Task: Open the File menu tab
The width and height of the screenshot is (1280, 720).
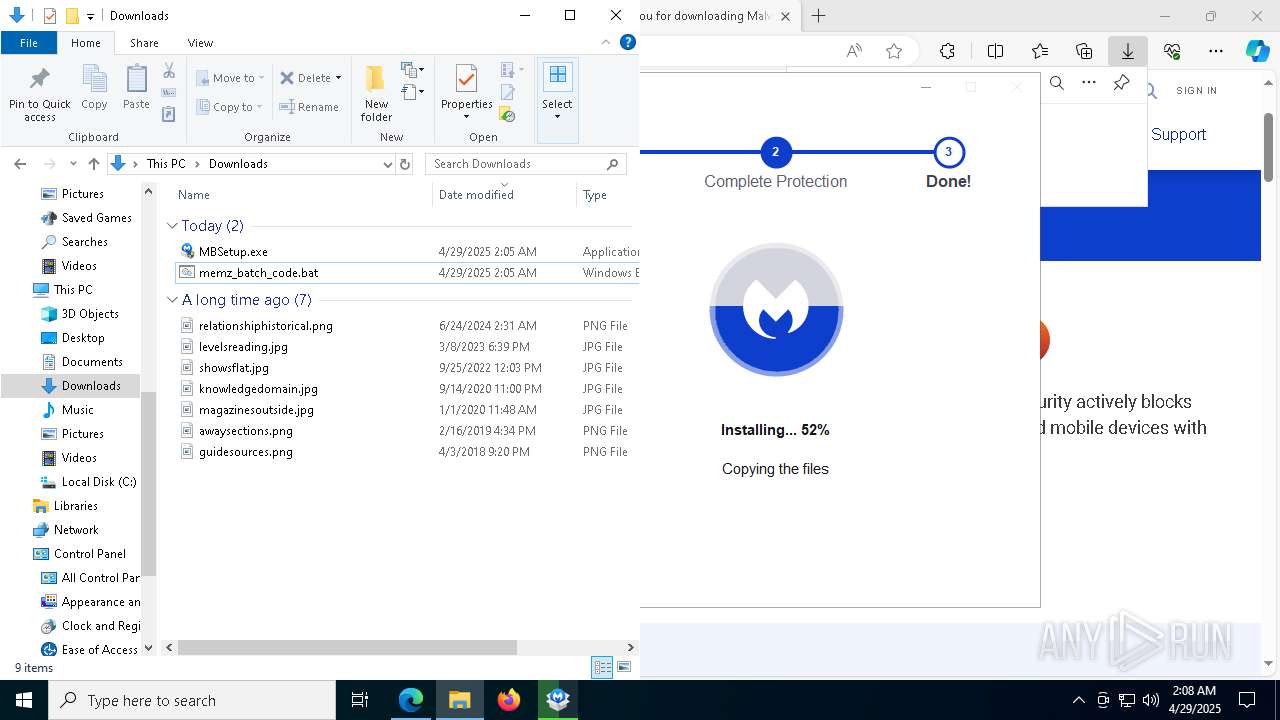Action: (x=29, y=43)
